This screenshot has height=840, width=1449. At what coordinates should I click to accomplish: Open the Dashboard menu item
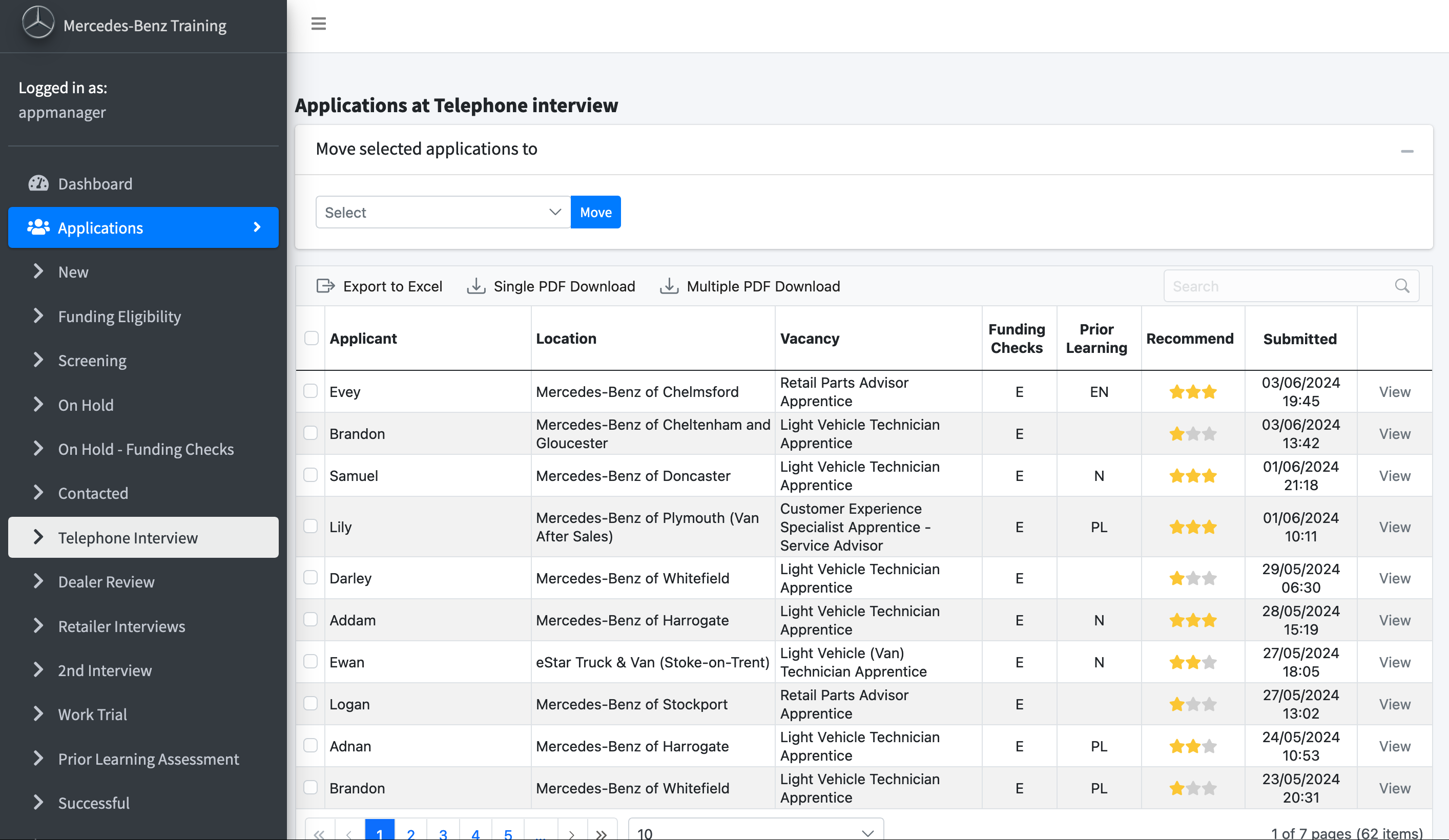point(143,183)
